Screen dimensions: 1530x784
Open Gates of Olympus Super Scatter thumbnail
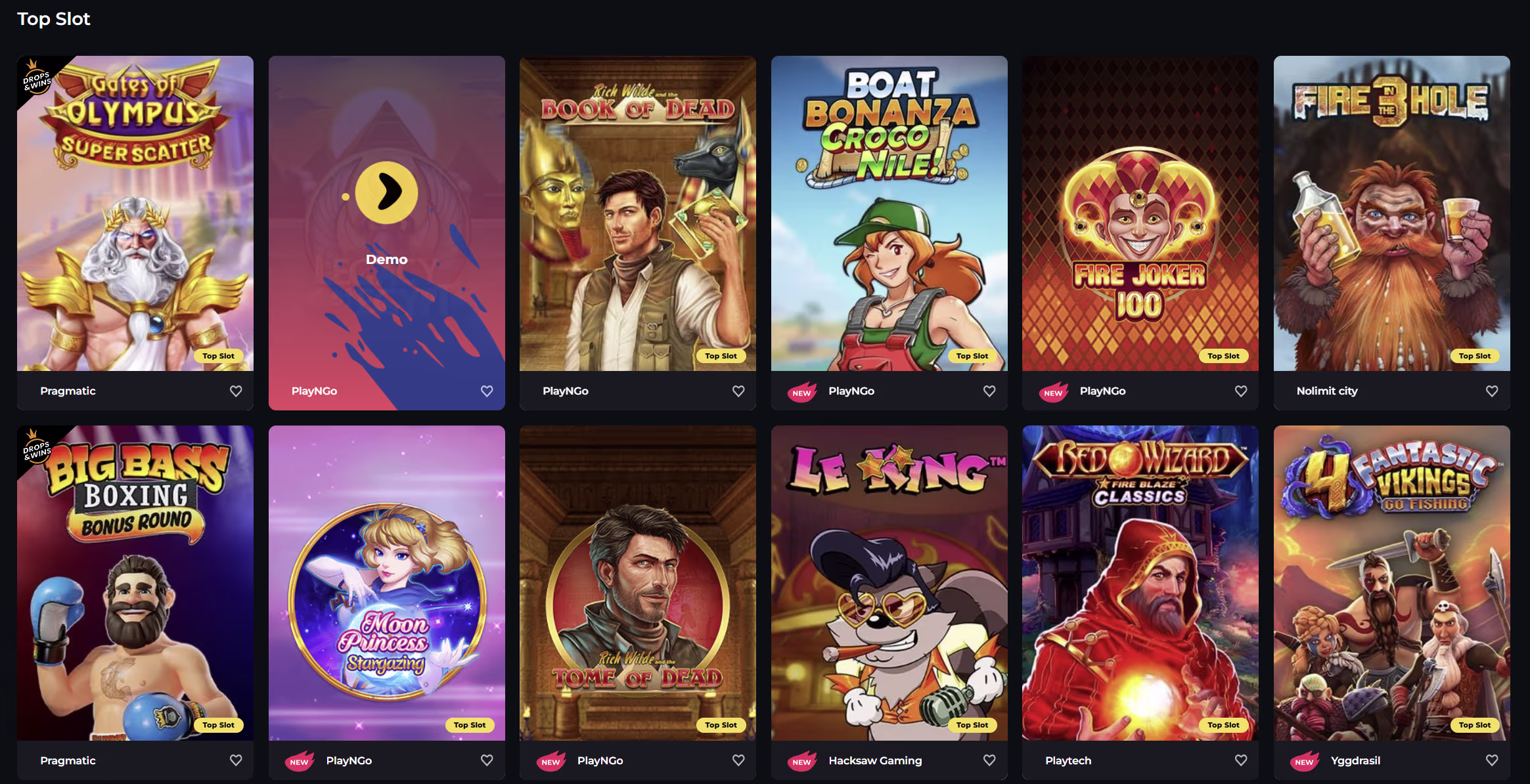pyautogui.click(x=135, y=213)
